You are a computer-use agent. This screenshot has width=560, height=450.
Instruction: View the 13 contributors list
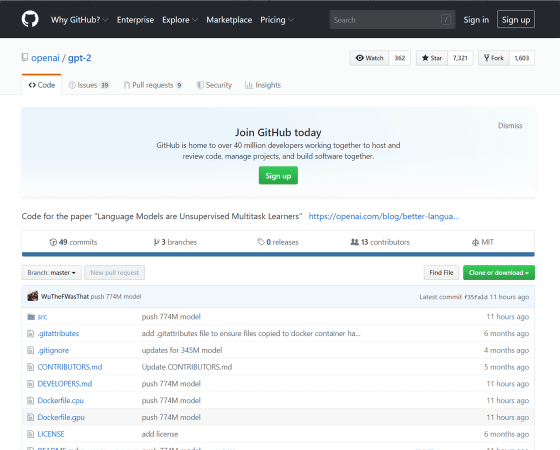[x=380, y=242]
